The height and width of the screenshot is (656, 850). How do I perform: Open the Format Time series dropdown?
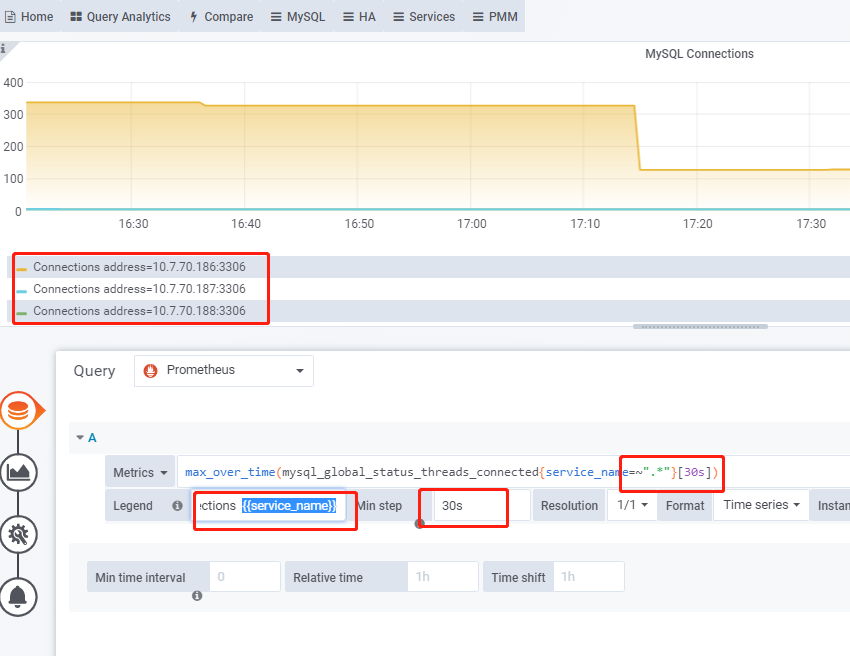[x=761, y=505]
